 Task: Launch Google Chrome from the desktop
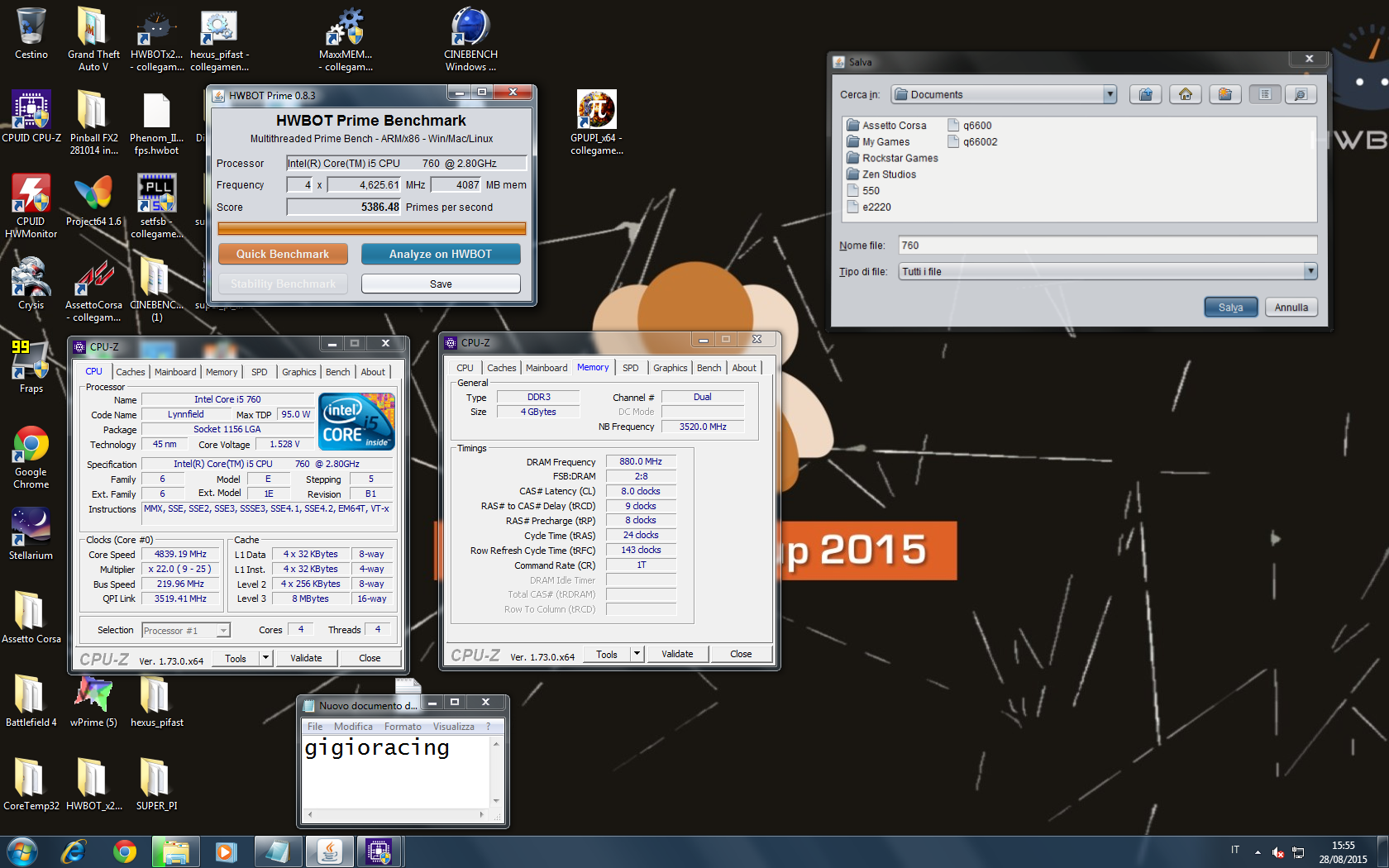[31, 457]
